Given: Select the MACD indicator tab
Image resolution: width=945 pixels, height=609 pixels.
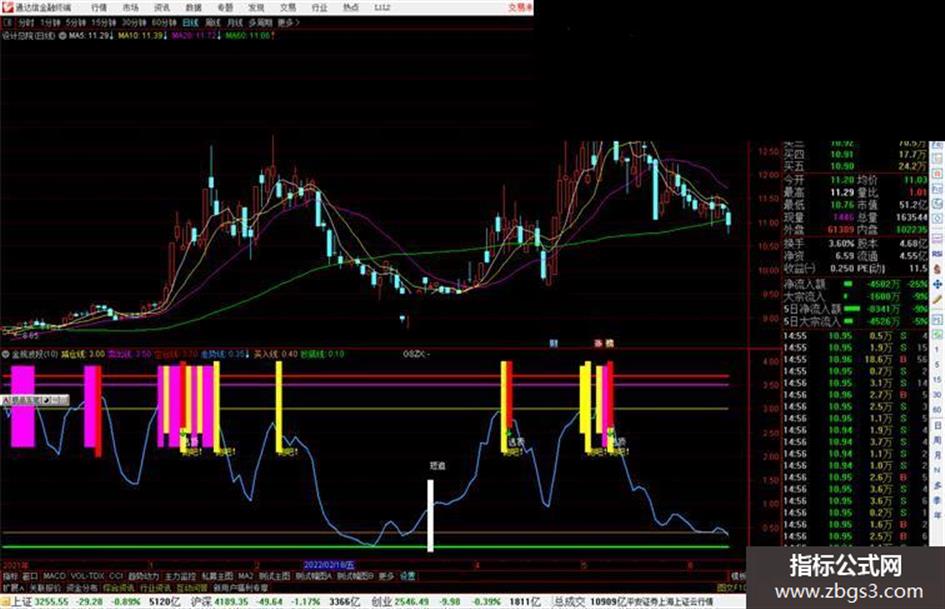Looking at the screenshot, I should [54, 576].
